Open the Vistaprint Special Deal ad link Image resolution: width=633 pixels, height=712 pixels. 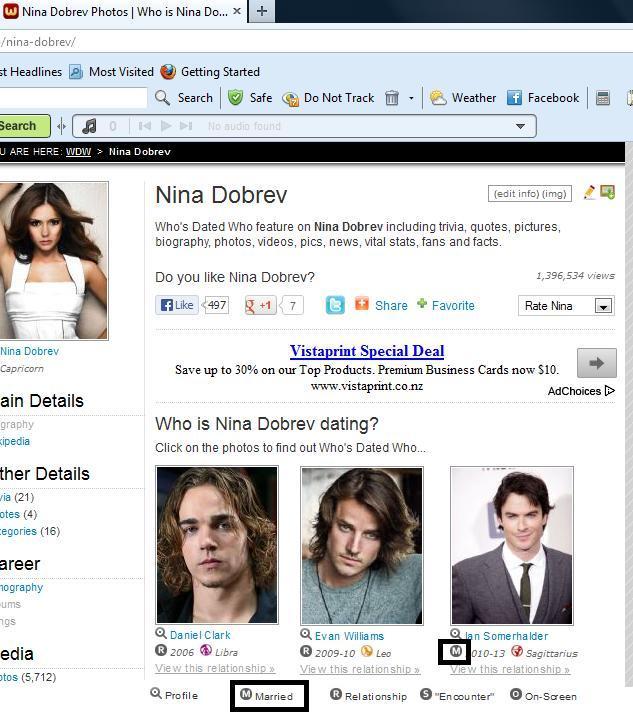point(367,351)
